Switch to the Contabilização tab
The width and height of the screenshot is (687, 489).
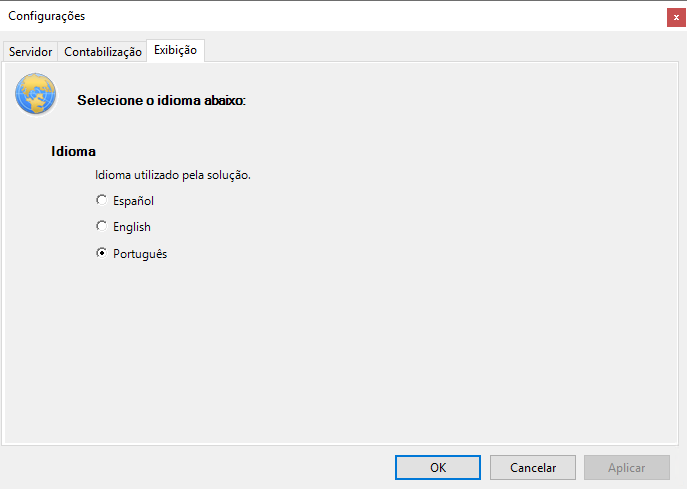pos(103,52)
